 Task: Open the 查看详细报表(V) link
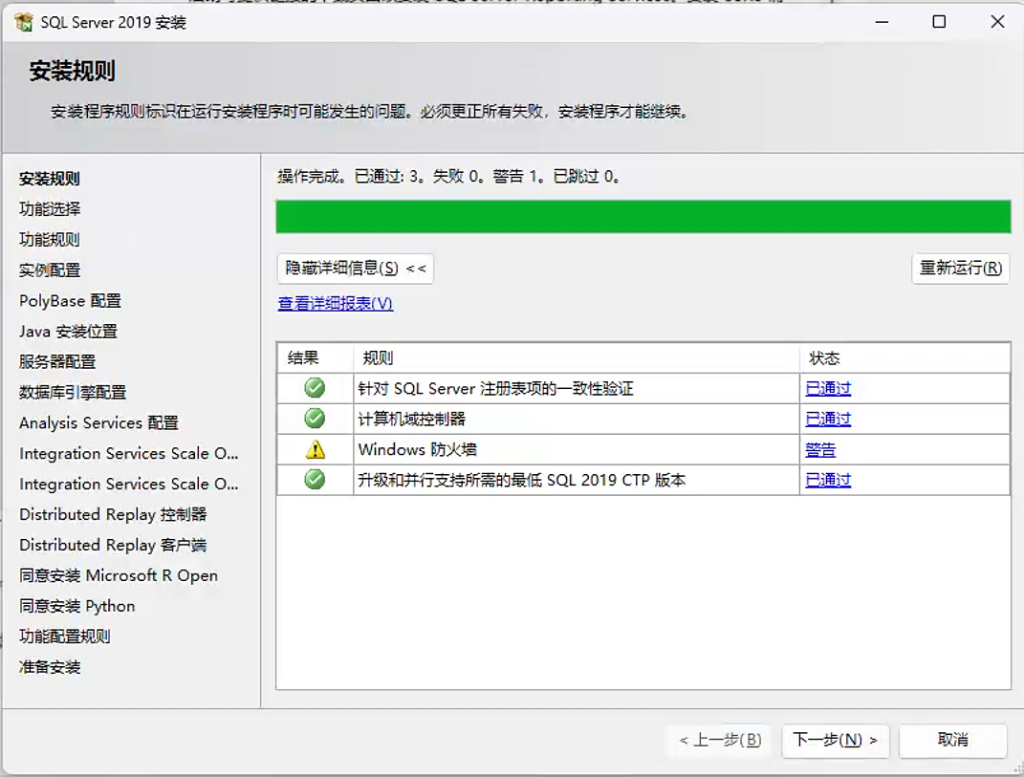(335, 304)
